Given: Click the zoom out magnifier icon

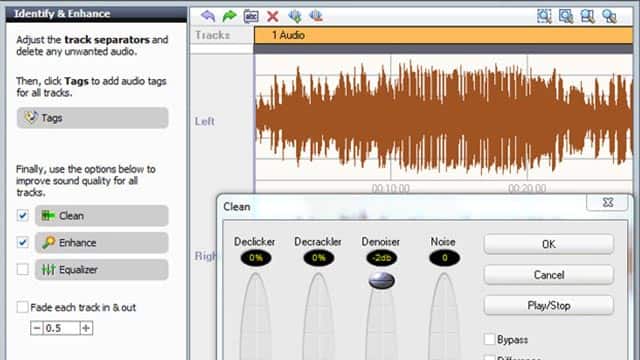Looking at the screenshot, I should (x=587, y=16).
